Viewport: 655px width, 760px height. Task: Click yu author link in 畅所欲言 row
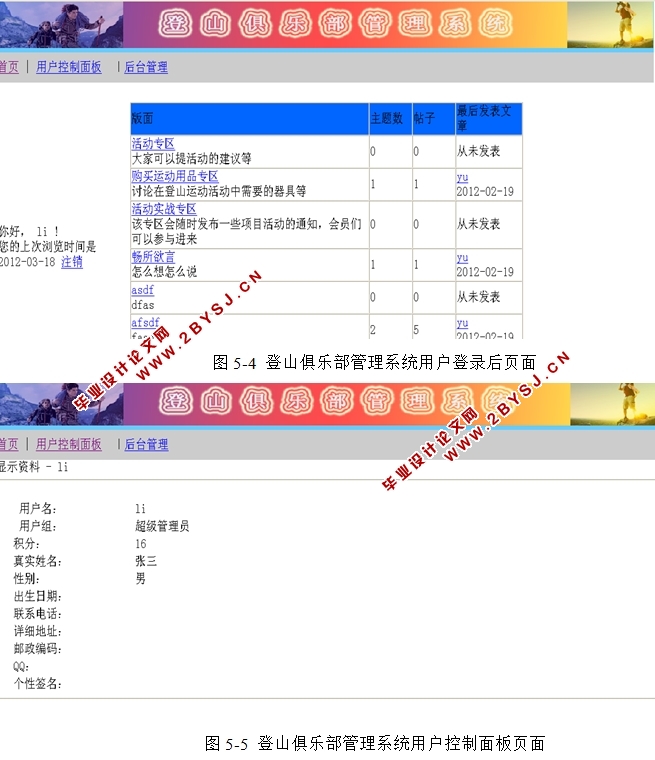462,258
